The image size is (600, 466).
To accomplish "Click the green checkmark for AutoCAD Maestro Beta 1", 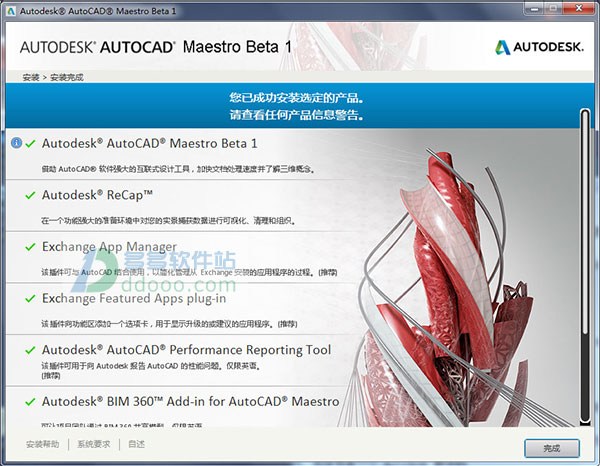I will pyautogui.click(x=30, y=143).
